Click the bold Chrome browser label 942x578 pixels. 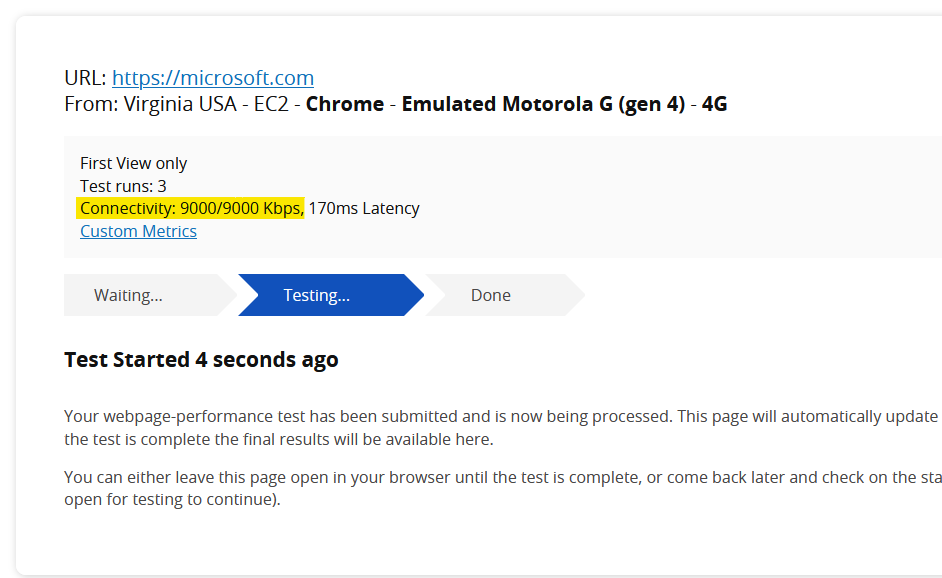[x=344, y=104]
